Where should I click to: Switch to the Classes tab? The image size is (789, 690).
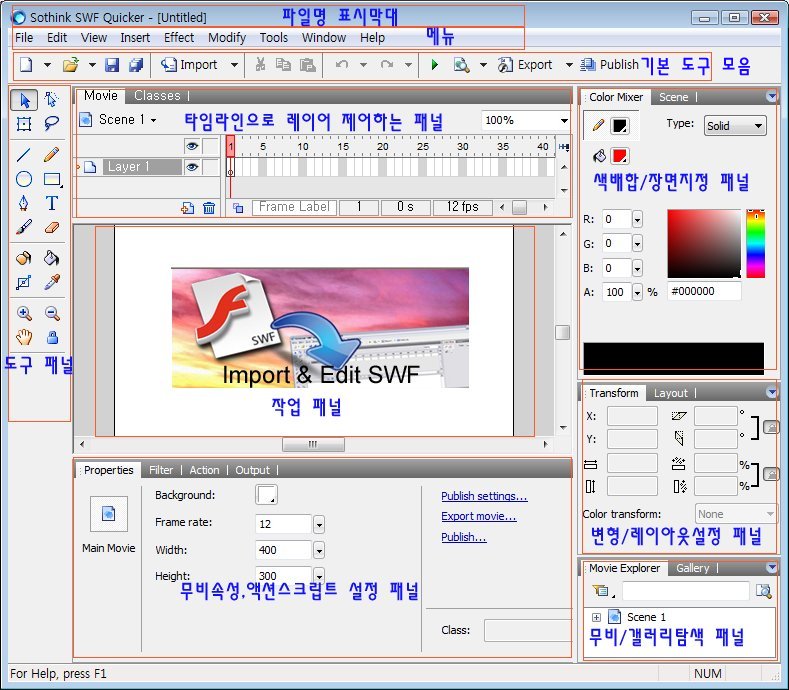[157, 96]
